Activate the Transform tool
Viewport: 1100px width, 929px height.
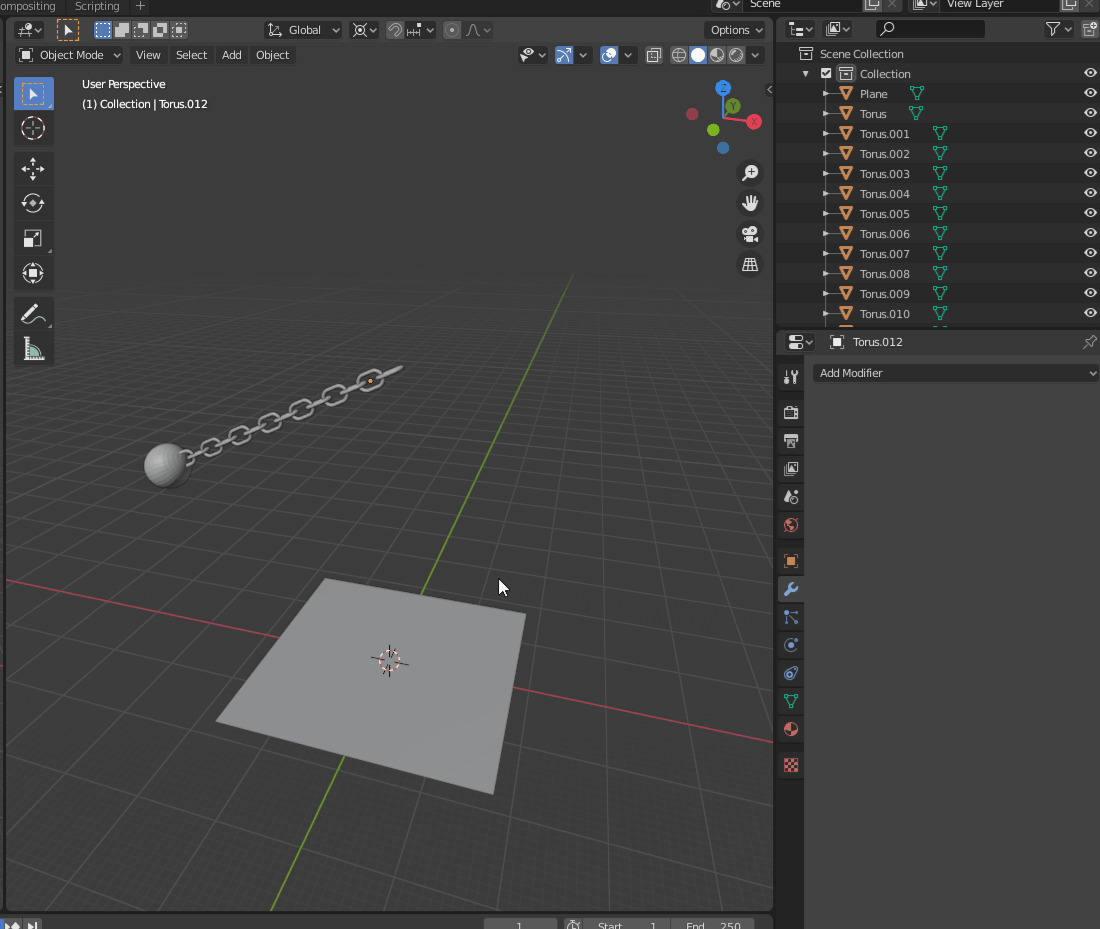pyautogui.click(x=33, y=273)
